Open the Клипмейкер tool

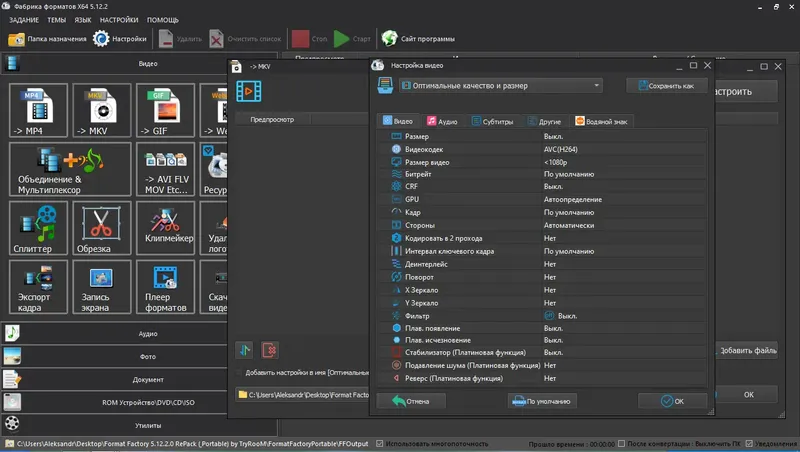click(165, 228)
